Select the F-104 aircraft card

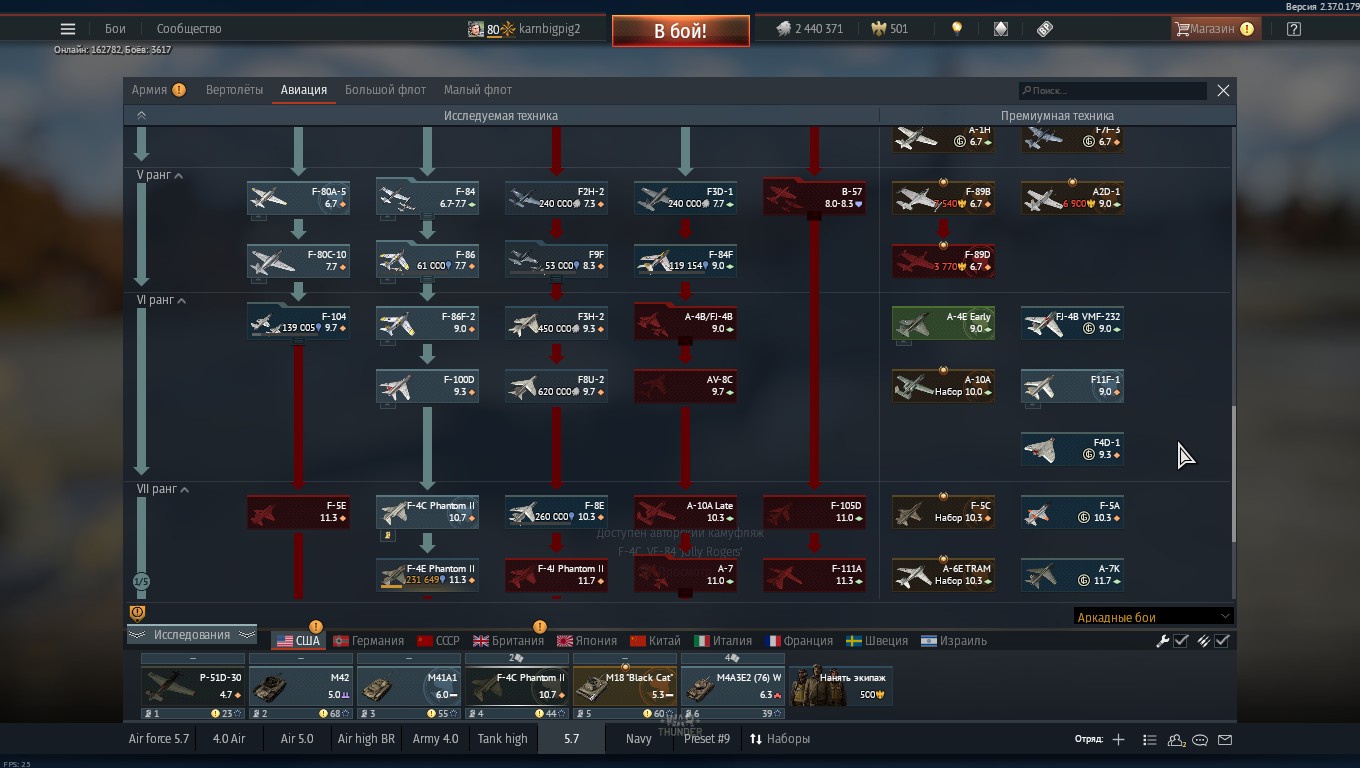[298, 323]
